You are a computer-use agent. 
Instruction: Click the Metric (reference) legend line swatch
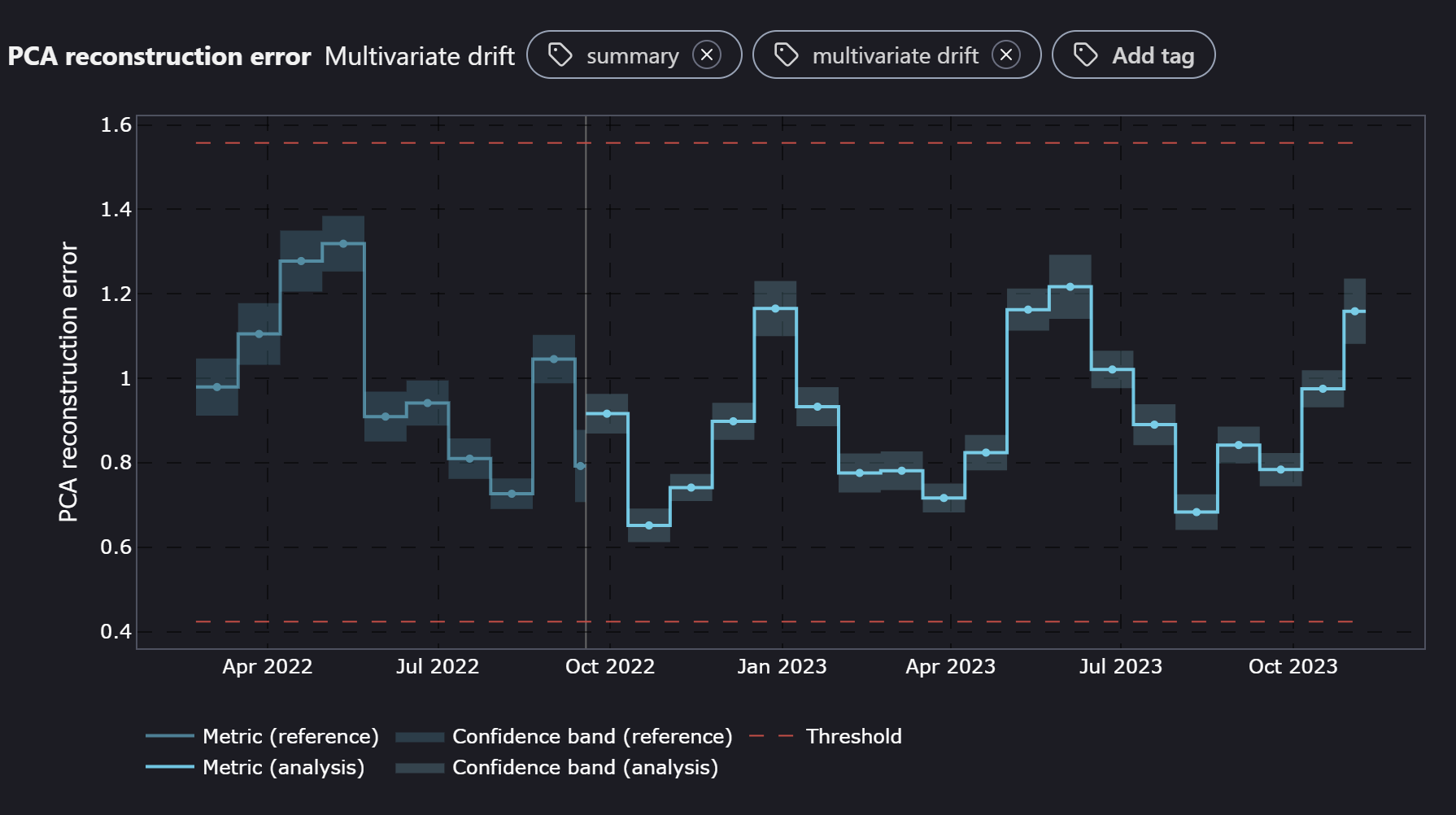click(x=170, y=736)
